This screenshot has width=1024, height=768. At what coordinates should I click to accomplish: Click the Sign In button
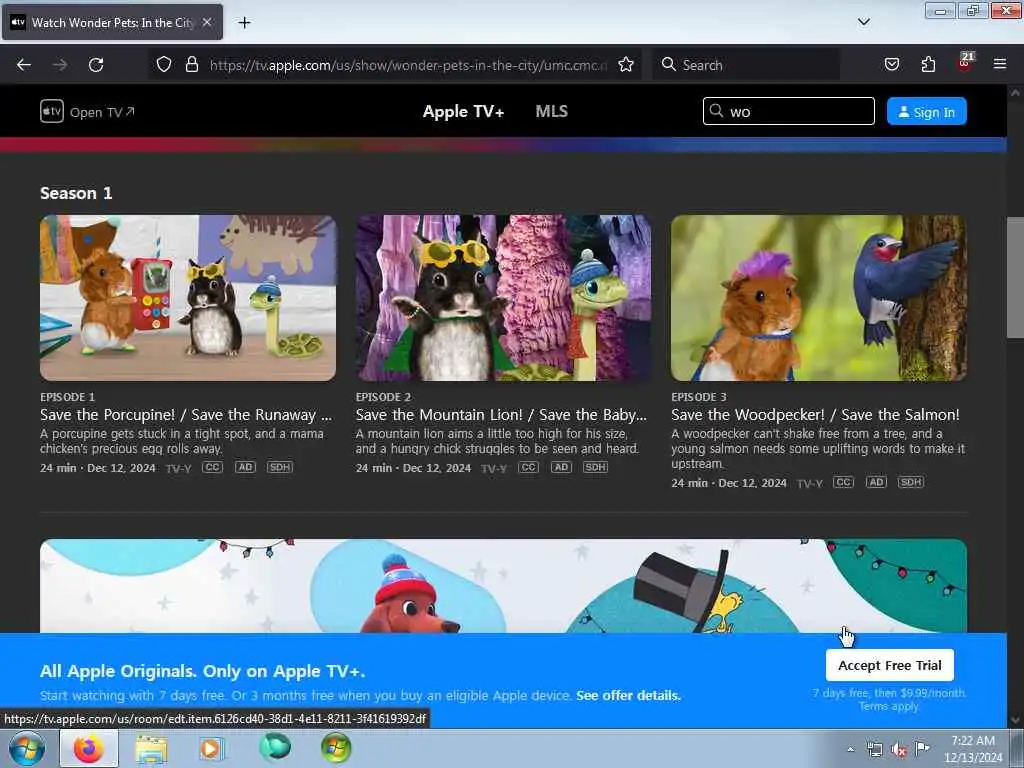(927, 112)
